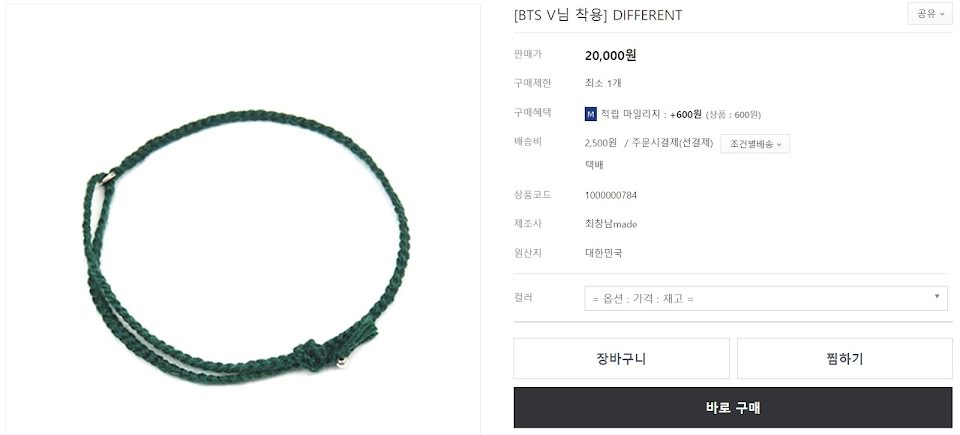Image resolution: width=960 pixels, height=435 pixels.
Task: Click the color select dropdown arrow
Action: tap(937, 297)
